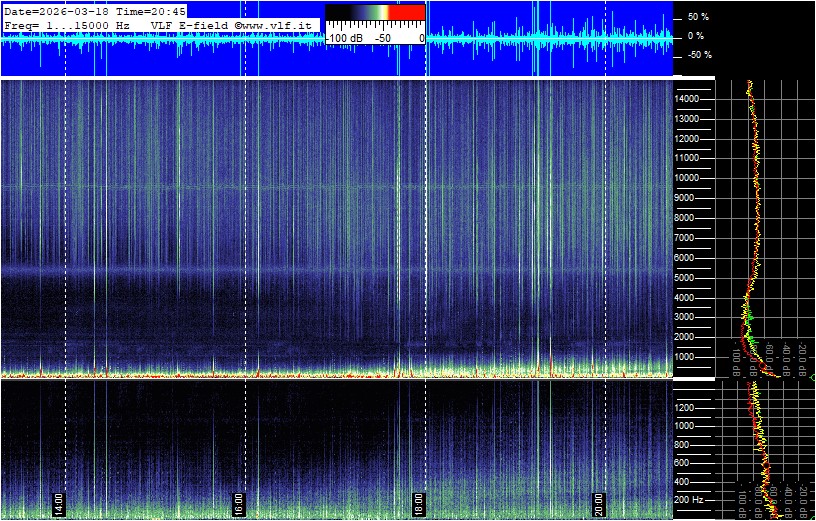
Task: Click the "©www.vlf.it" credit text
Action: tap(274, 25)
